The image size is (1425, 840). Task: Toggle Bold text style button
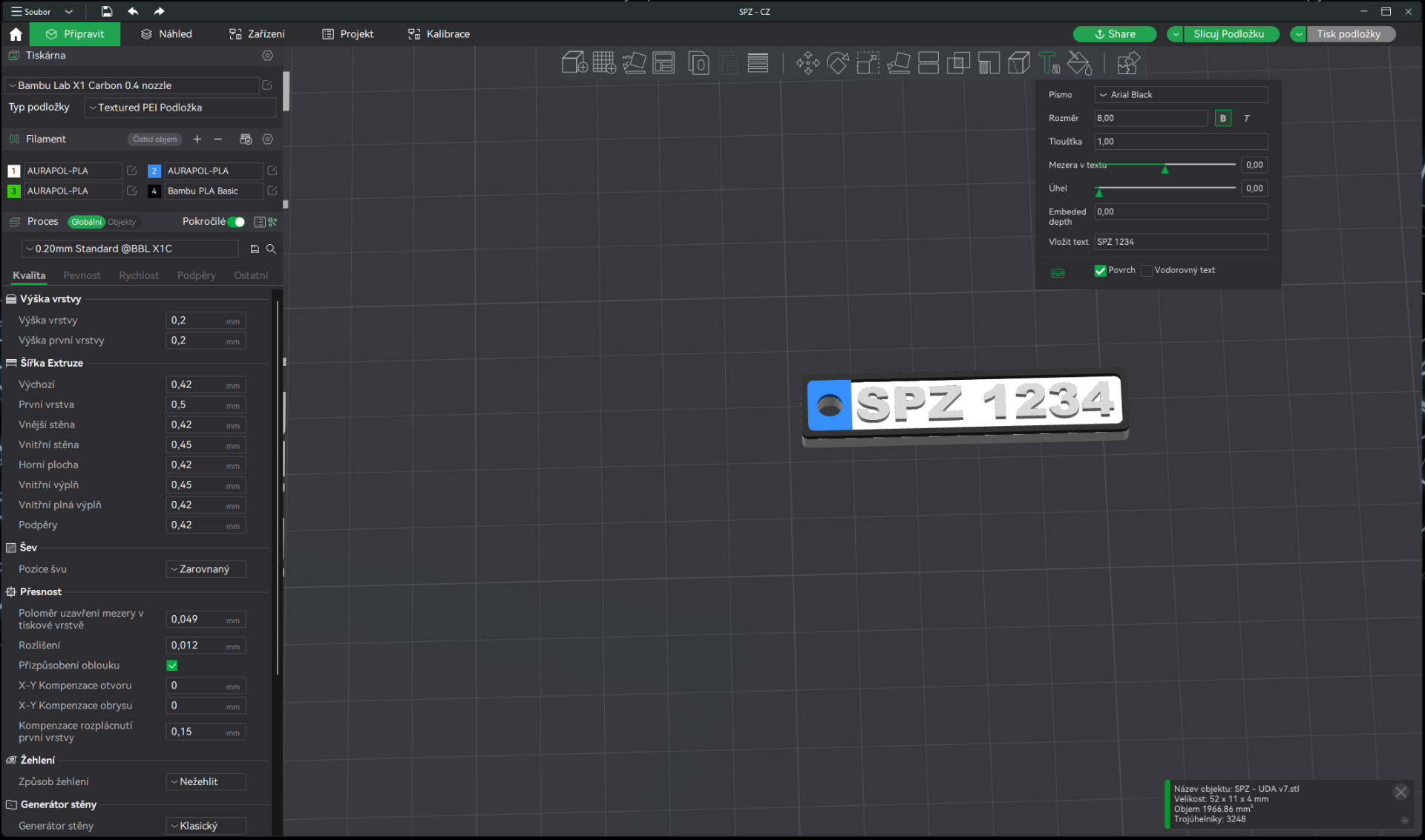point(1223,119)
